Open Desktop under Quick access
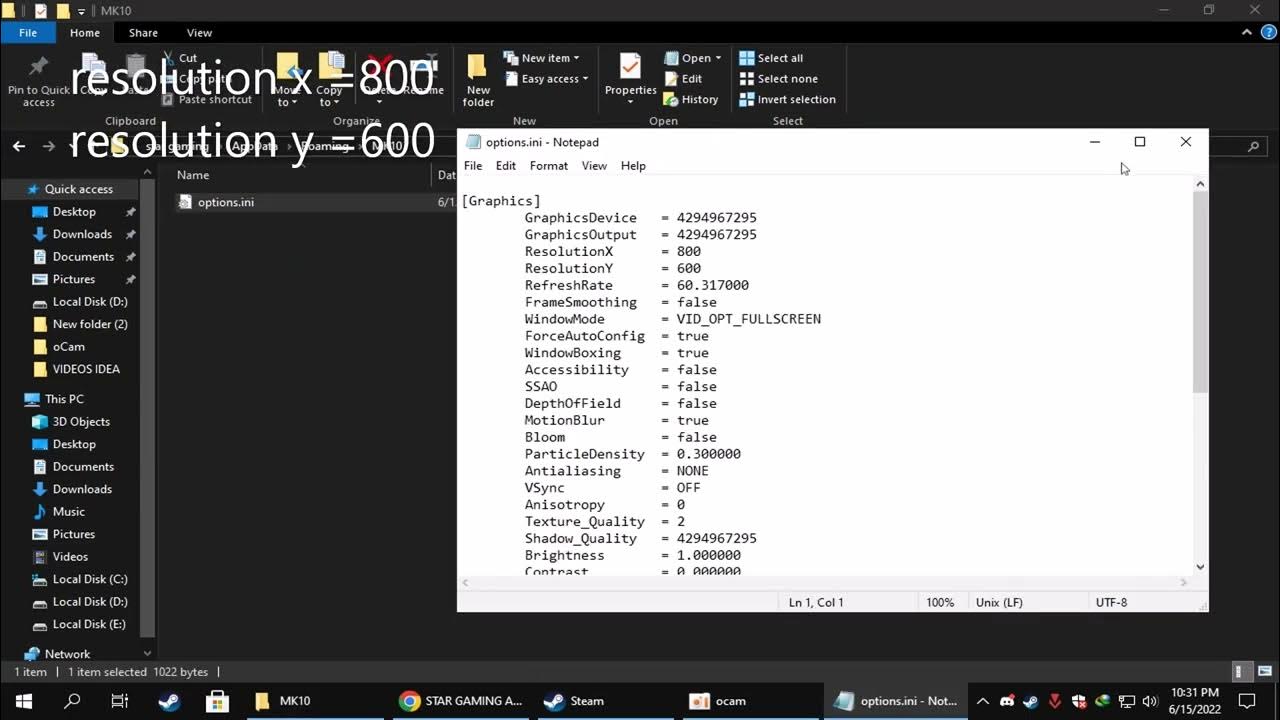This screenshot has width=1280, height=720. click(74, 212)
